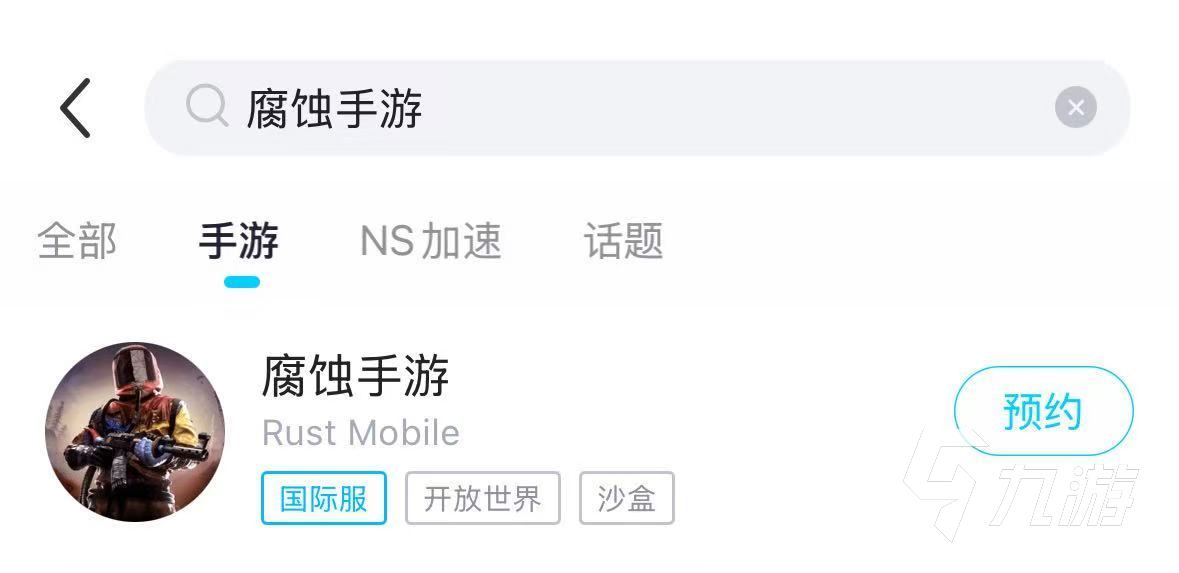Select the 开放世界 tag

click(x=483, y=498)
